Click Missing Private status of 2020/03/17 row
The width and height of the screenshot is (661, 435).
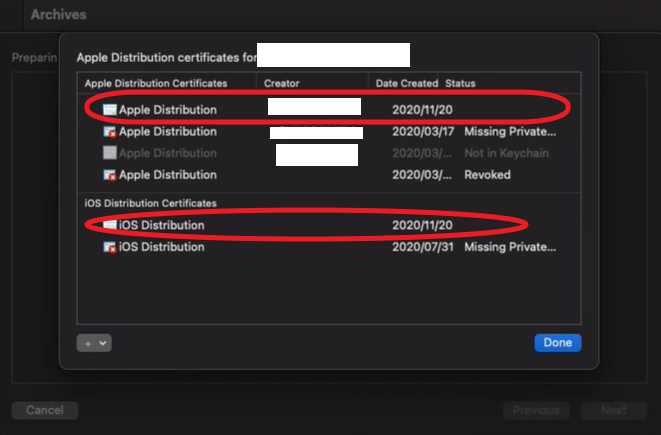point(510,132)
